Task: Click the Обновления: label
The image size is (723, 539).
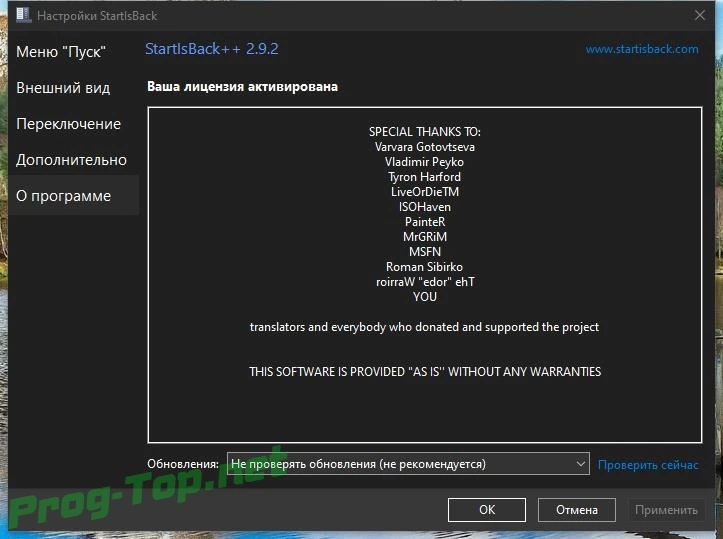Action: (x=183, y=464)
